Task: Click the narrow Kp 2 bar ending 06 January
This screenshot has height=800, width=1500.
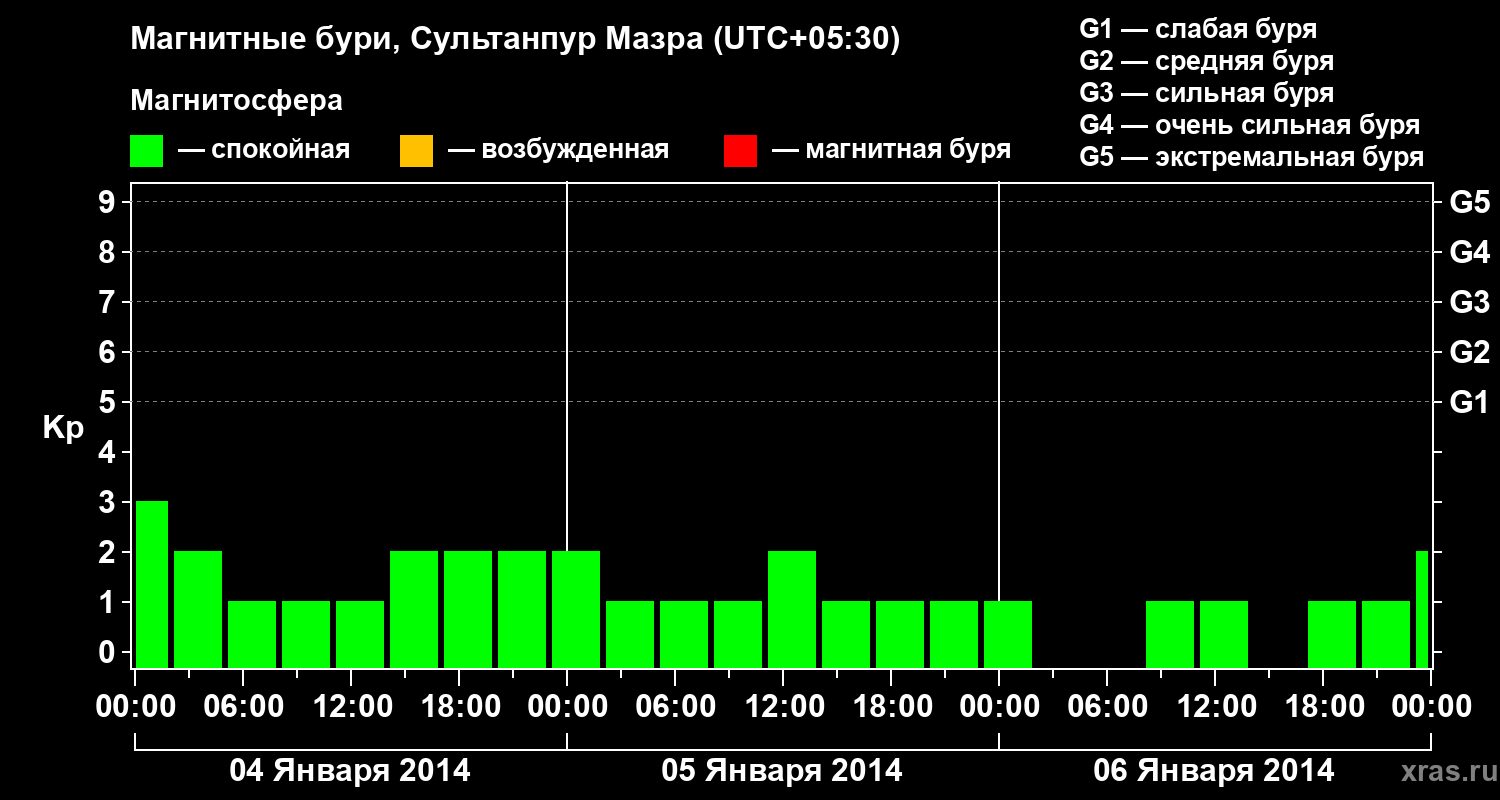Action: (1422, 609)
